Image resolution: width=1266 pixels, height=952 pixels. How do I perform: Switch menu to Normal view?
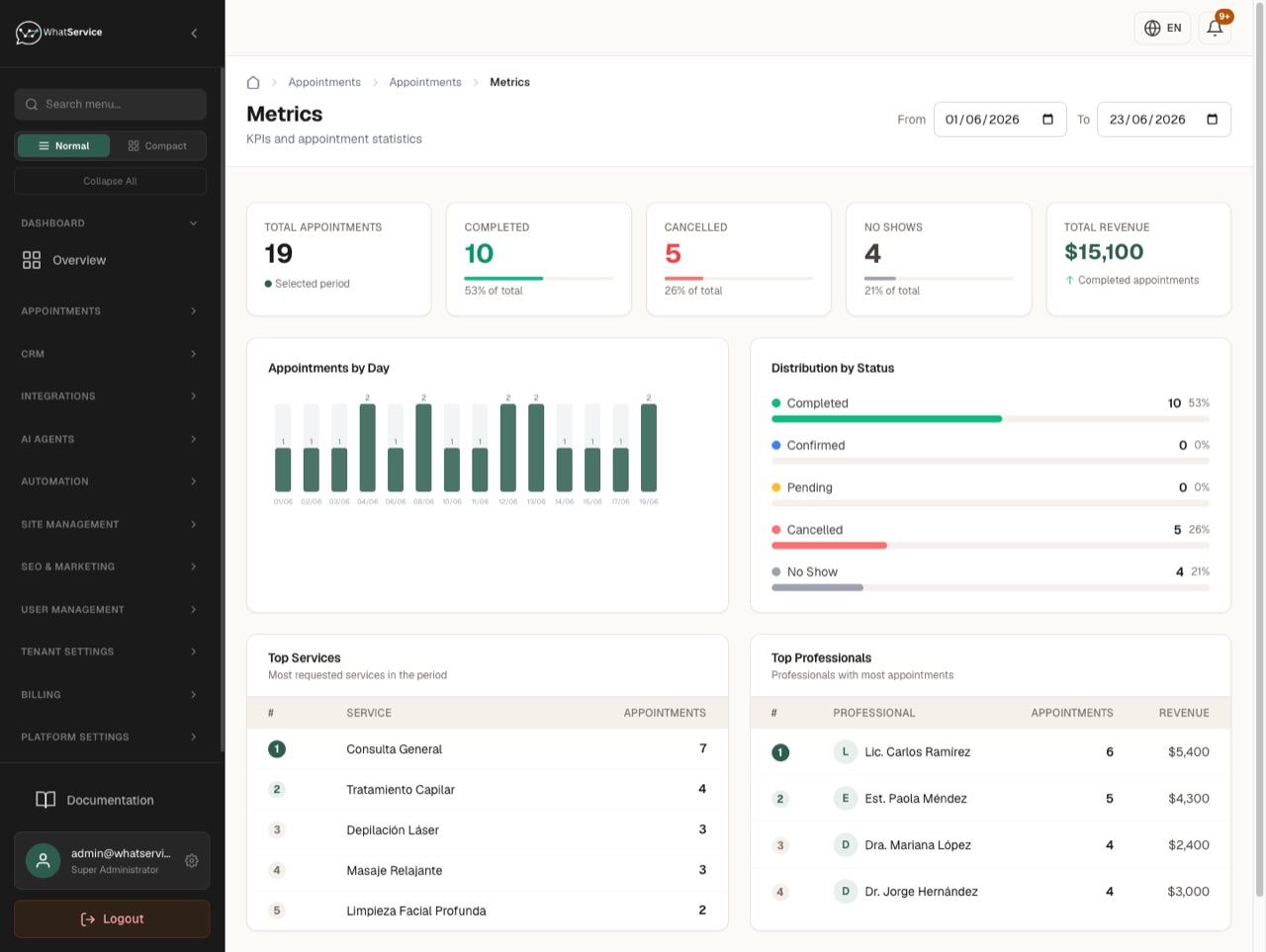point(63,145)
